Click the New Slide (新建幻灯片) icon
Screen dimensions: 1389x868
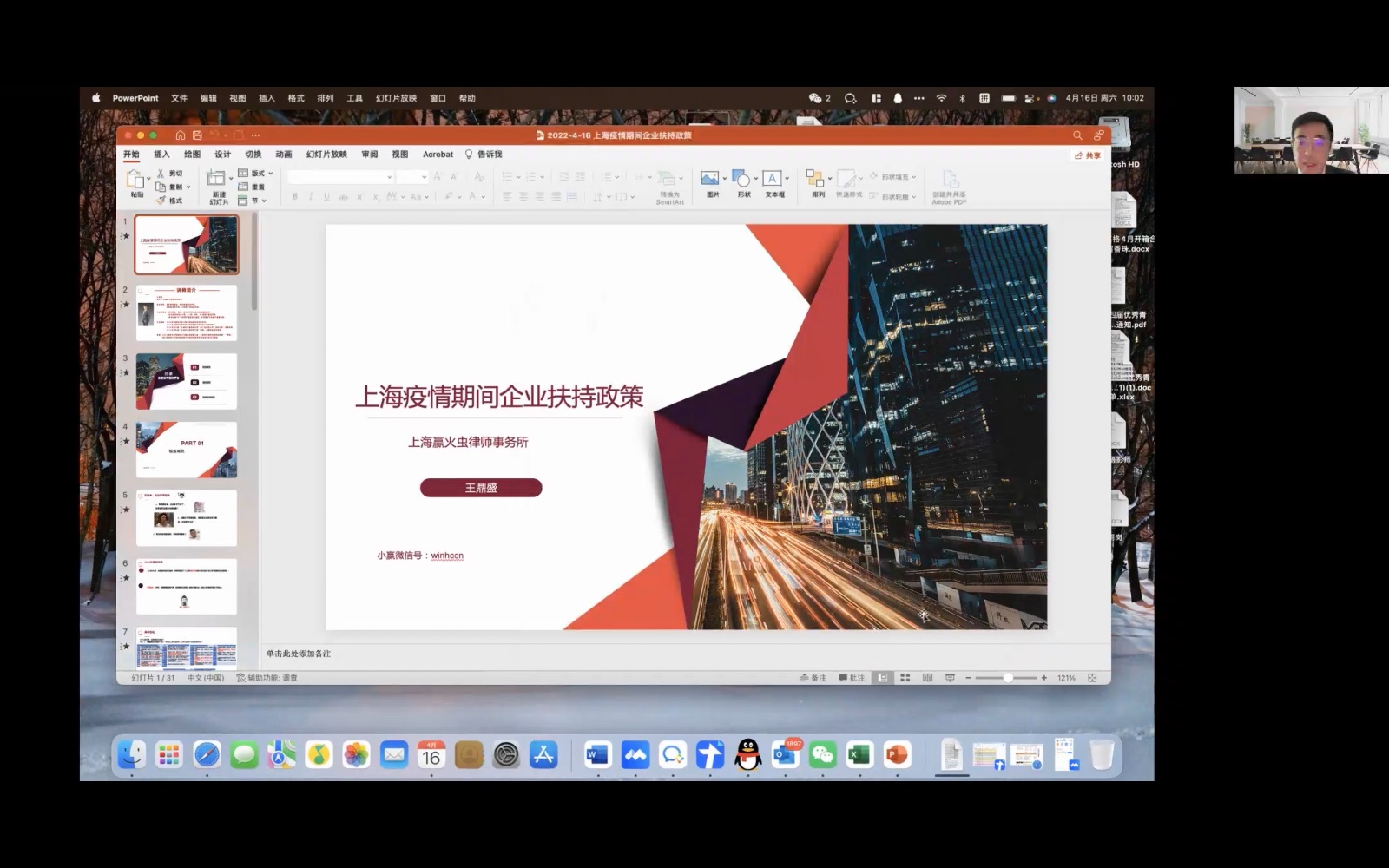click(216, 179)
